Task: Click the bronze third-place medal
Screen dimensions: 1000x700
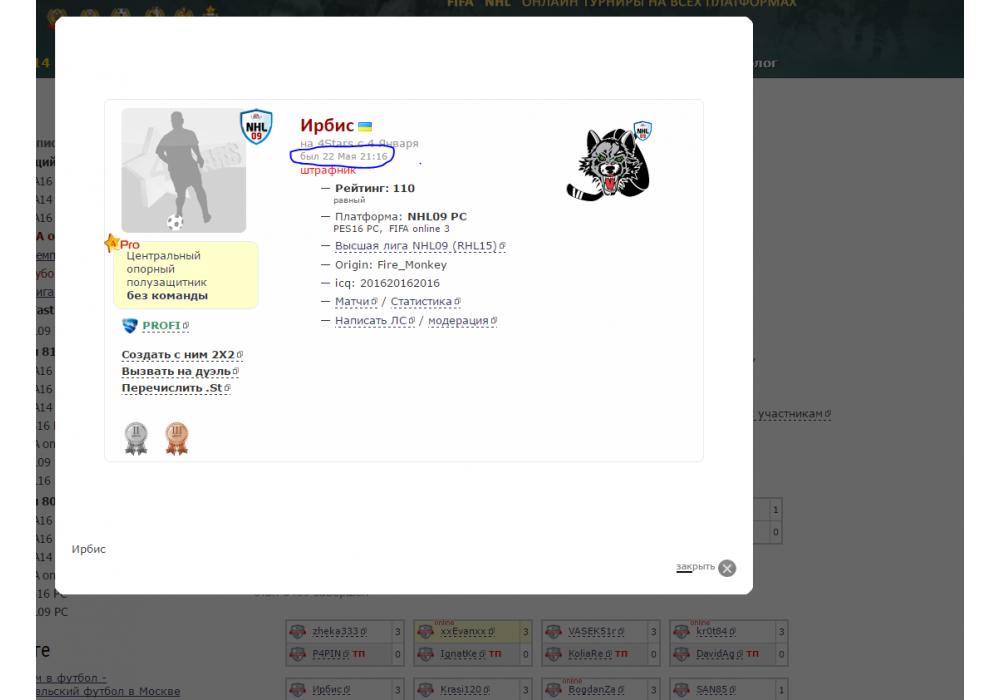Action: coord(177,439)
